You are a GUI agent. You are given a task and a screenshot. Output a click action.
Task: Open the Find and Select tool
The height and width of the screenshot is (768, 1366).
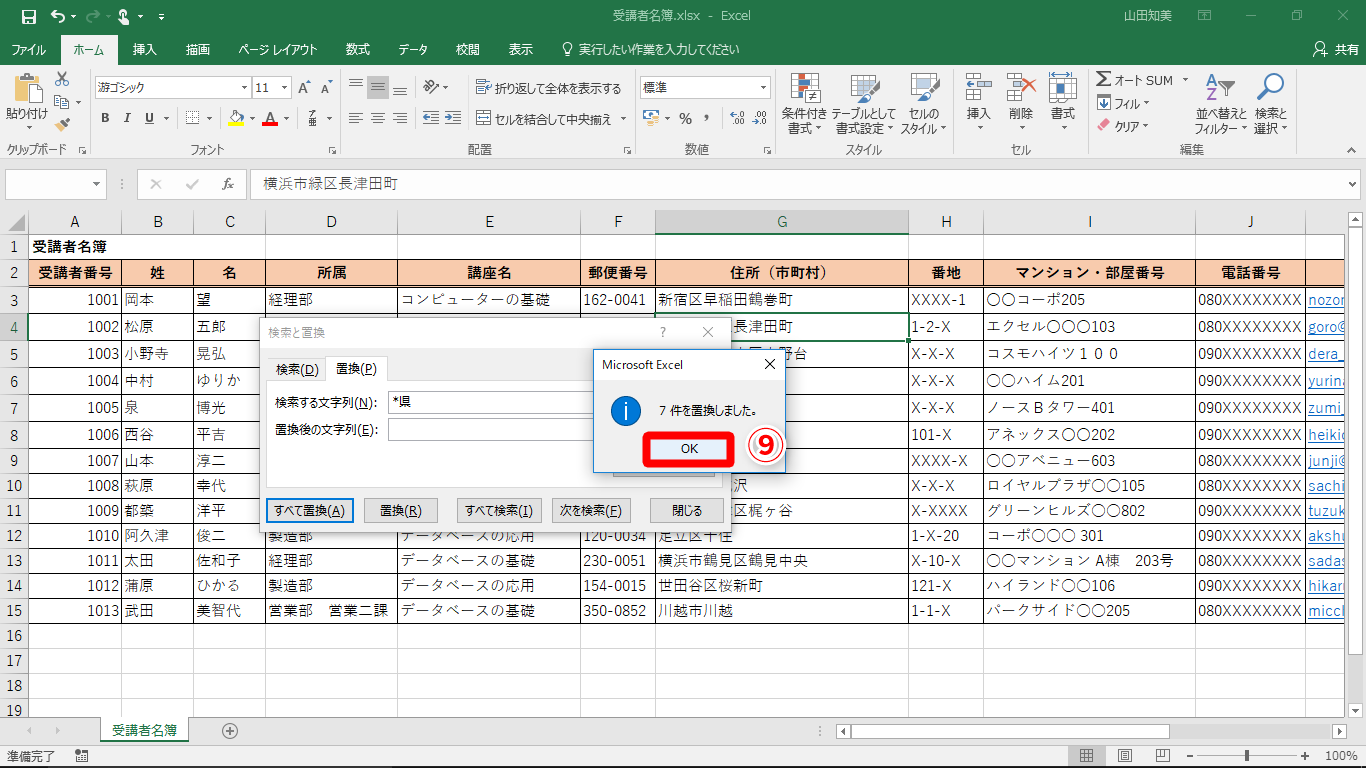pos(1270,105)
